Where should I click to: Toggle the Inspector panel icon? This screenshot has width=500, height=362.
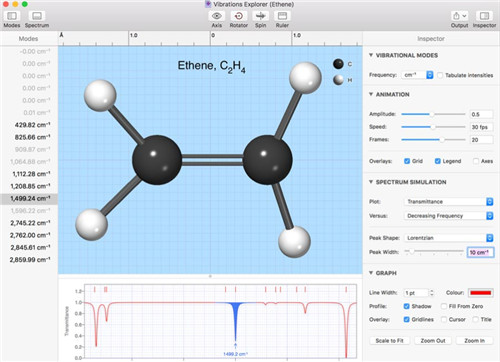(x=484, y=16)
